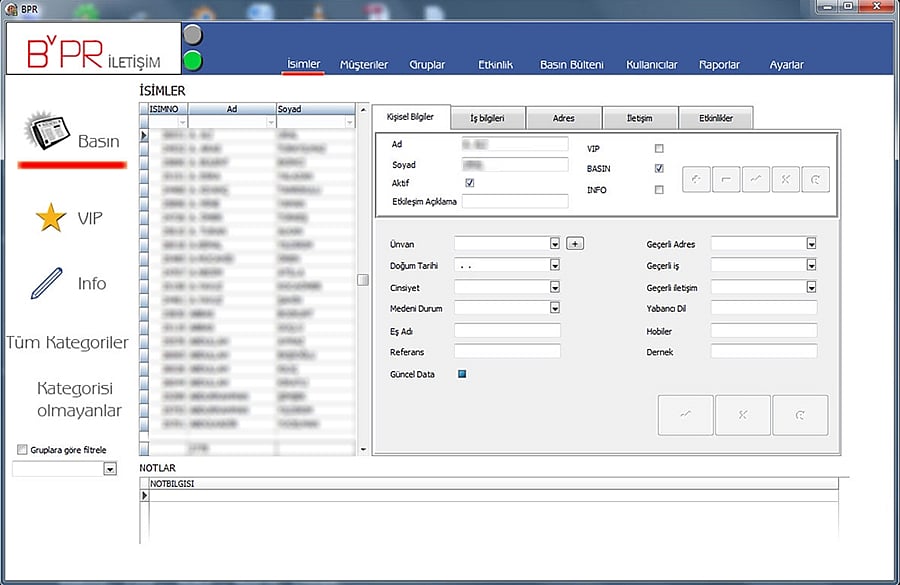The image size is (900, 585).
Task: Refresh details with large icon below Dernek
Action: pos(800,414)
